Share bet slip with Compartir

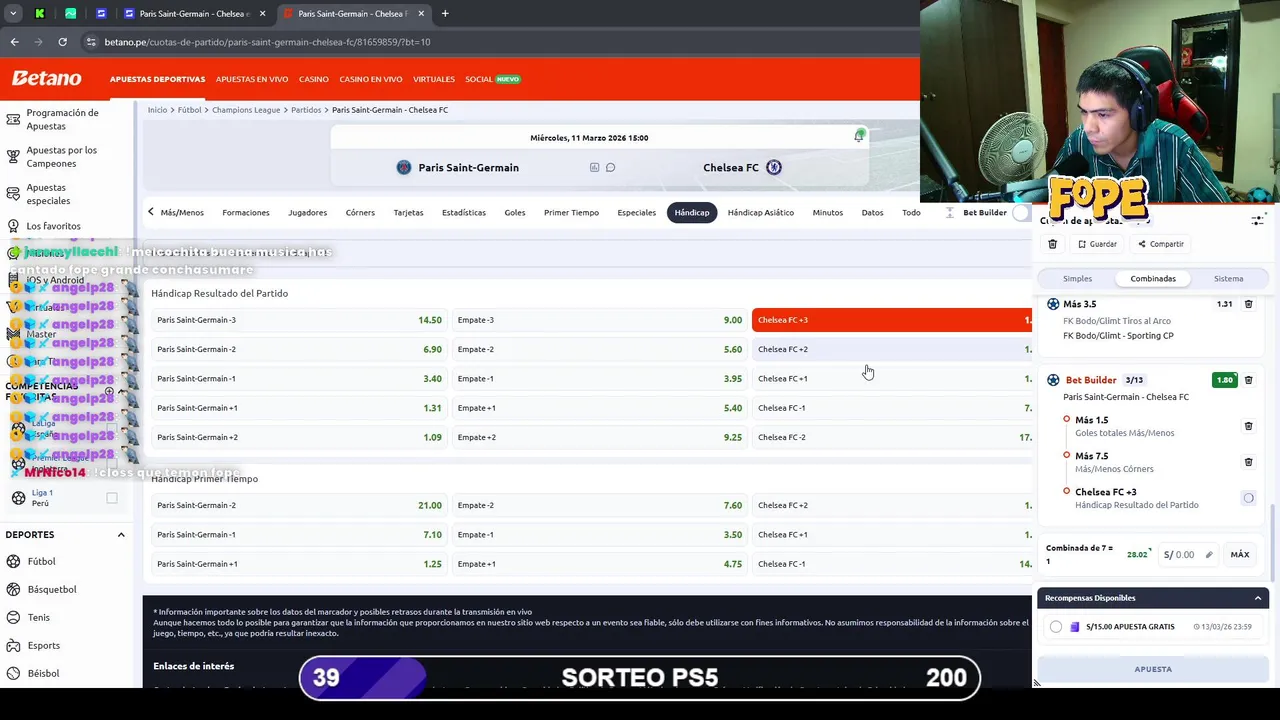[x=1160, y=244]
